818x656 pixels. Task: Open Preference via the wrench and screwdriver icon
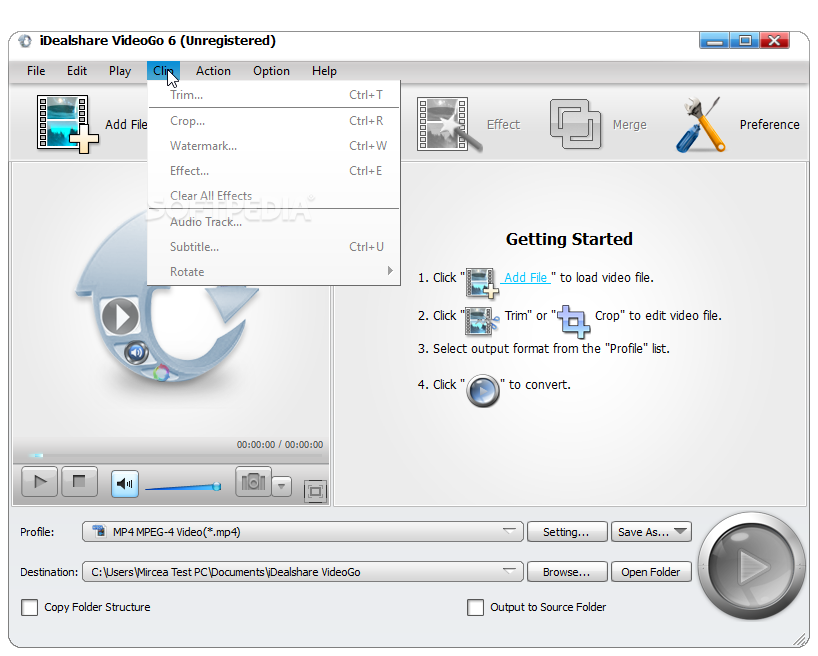point(701,124)
